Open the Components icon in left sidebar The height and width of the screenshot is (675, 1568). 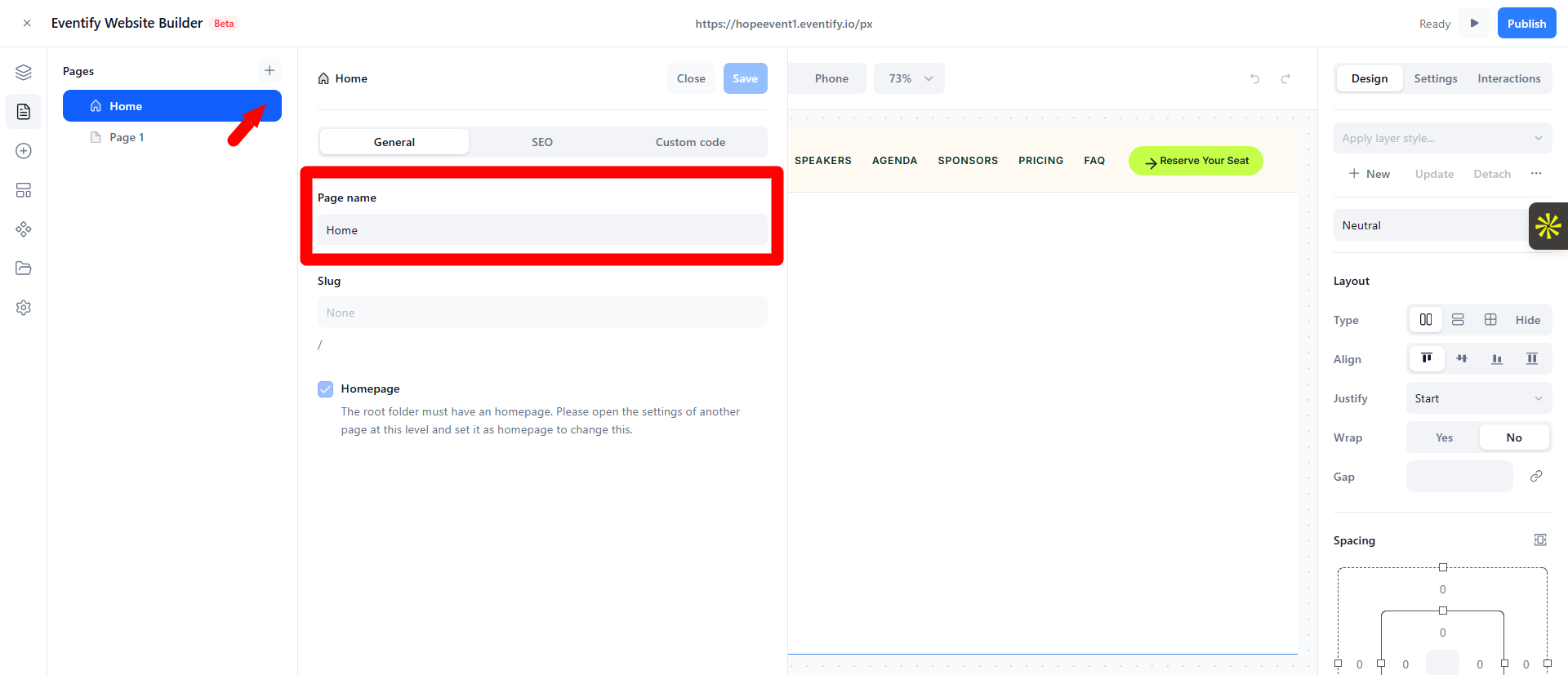pyautogui.click(x=24, y=229)
